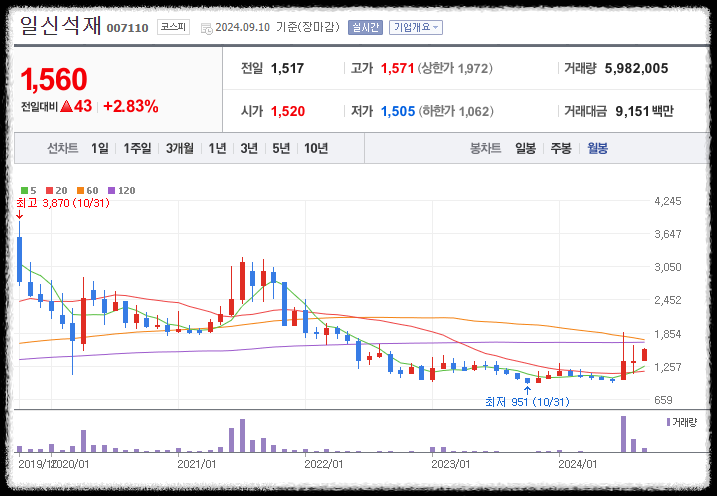Click the stock code 007110

pyautogui.click(x=128, y=28)
